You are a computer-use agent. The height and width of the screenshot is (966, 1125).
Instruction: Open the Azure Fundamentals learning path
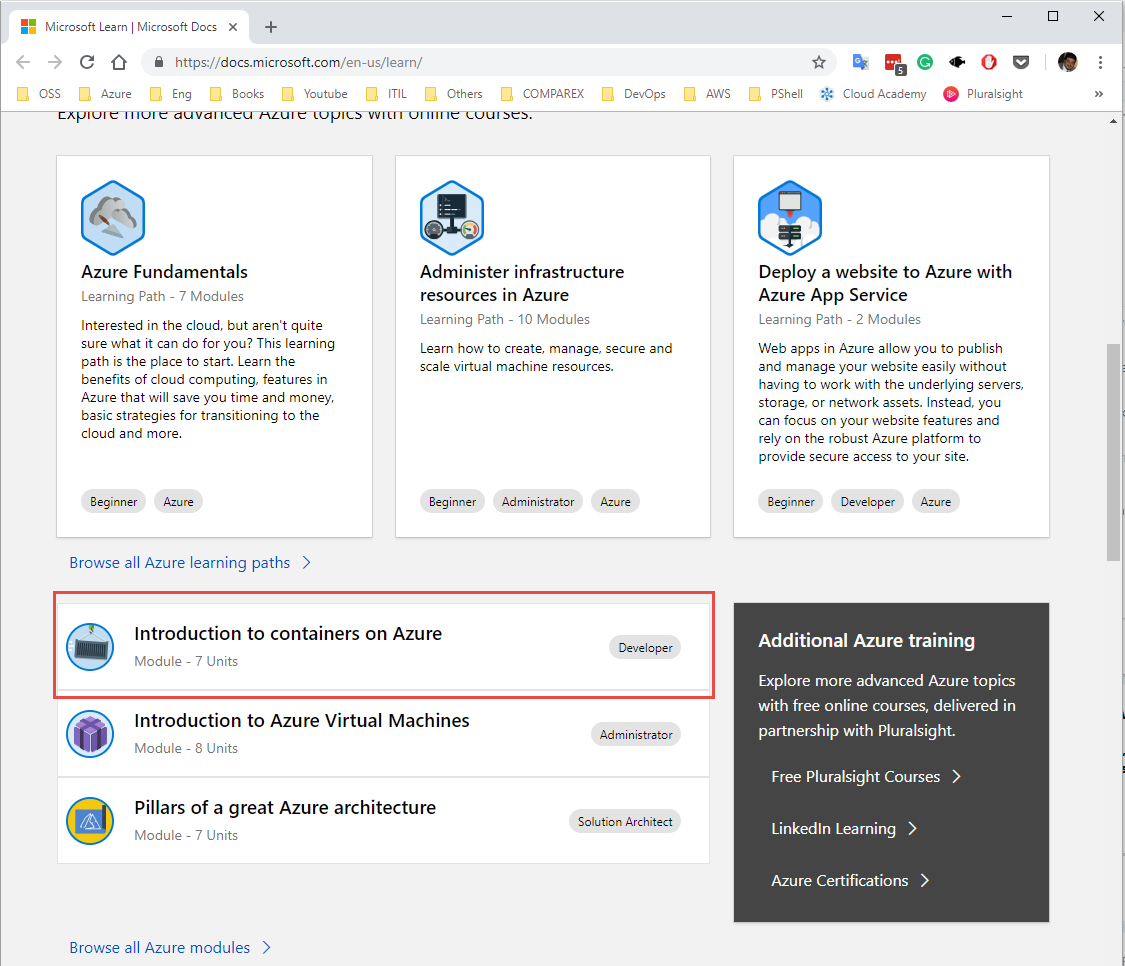click(164, 272)
